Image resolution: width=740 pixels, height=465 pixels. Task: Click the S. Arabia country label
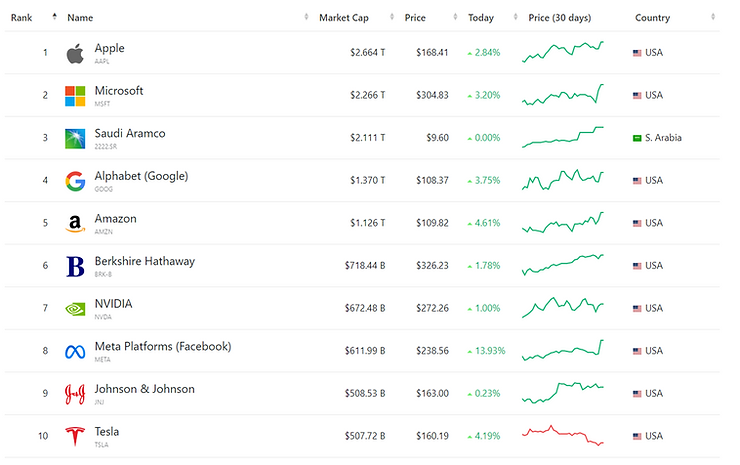[x=663, y=138]
